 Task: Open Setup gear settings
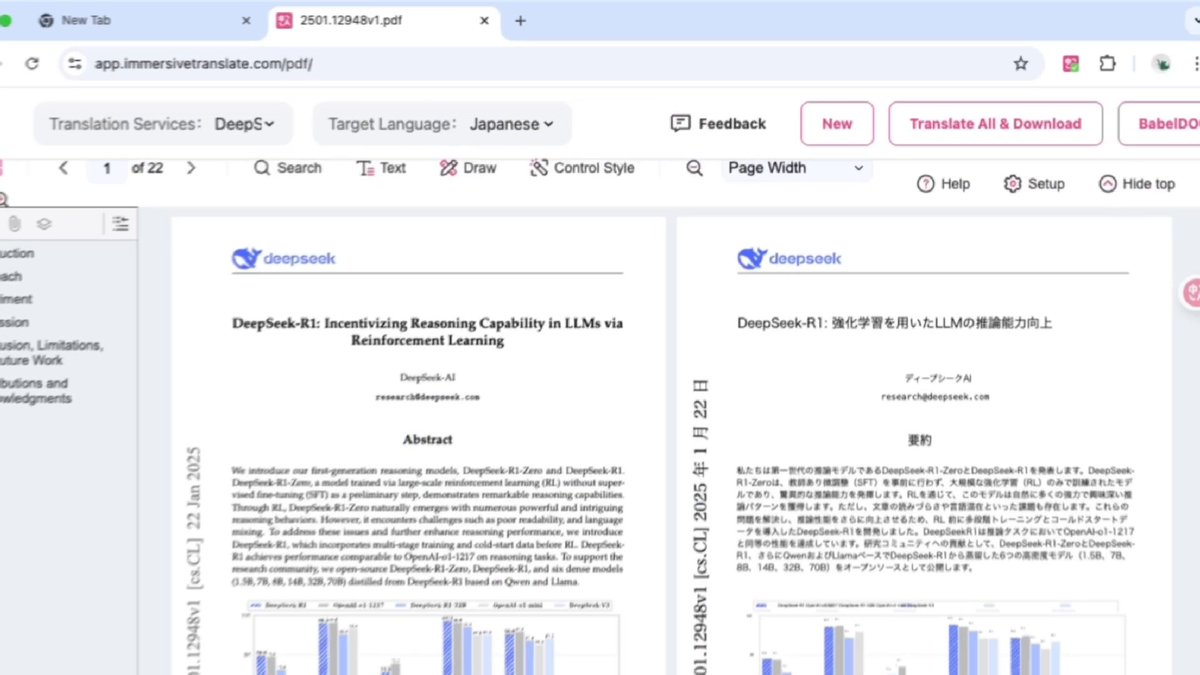pos(1034,184)
